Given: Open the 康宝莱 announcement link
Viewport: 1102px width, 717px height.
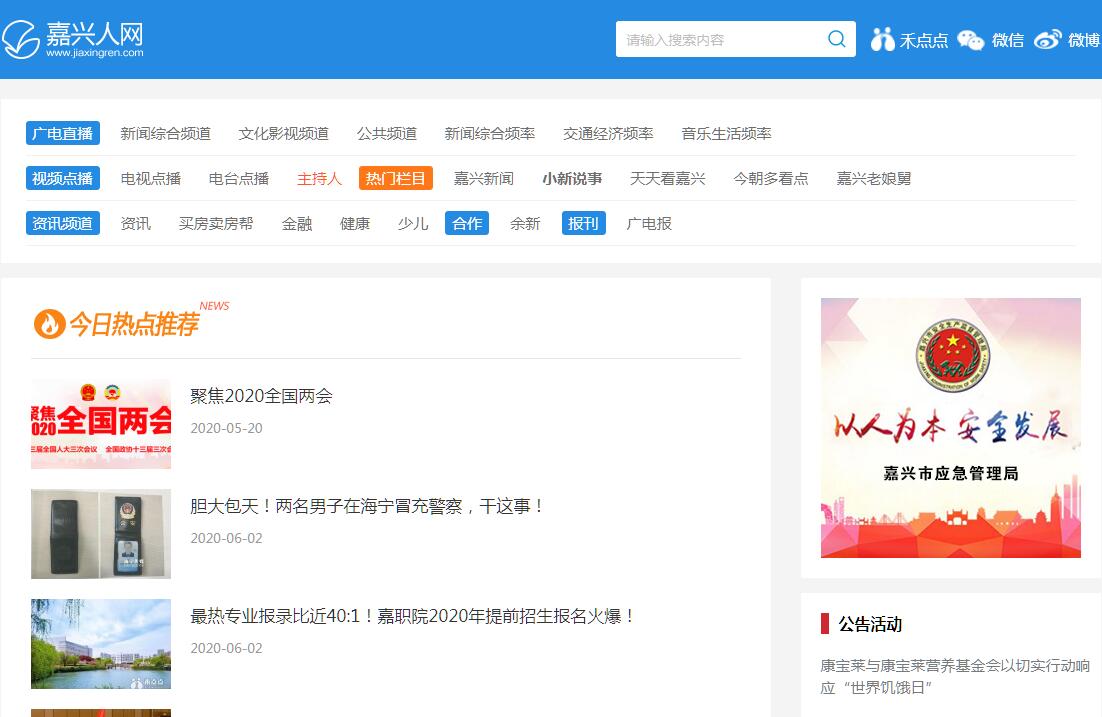Looking at the screenshot, I should [x=954, y=676].
